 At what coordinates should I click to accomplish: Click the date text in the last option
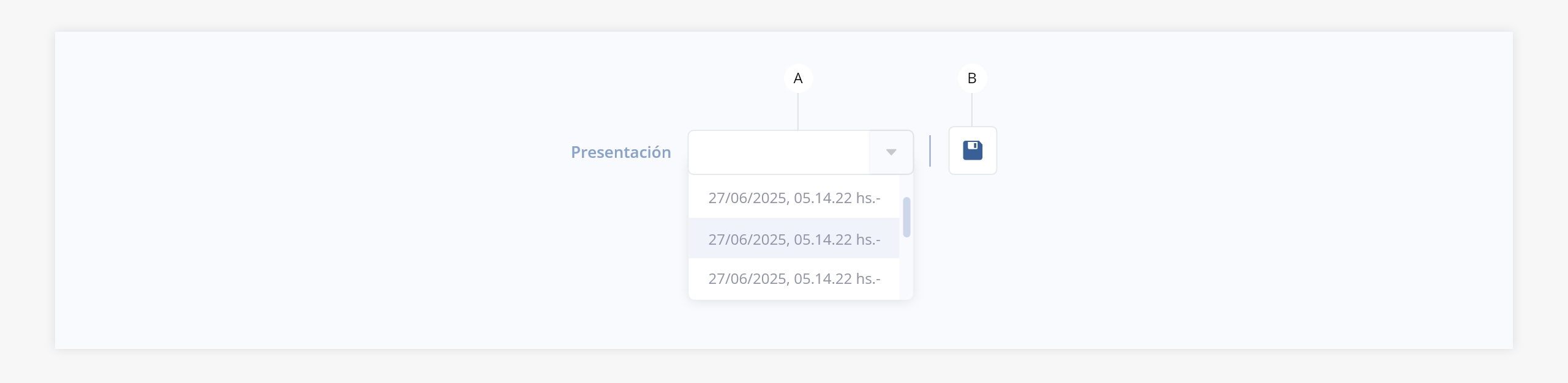[x=747, y=279]
